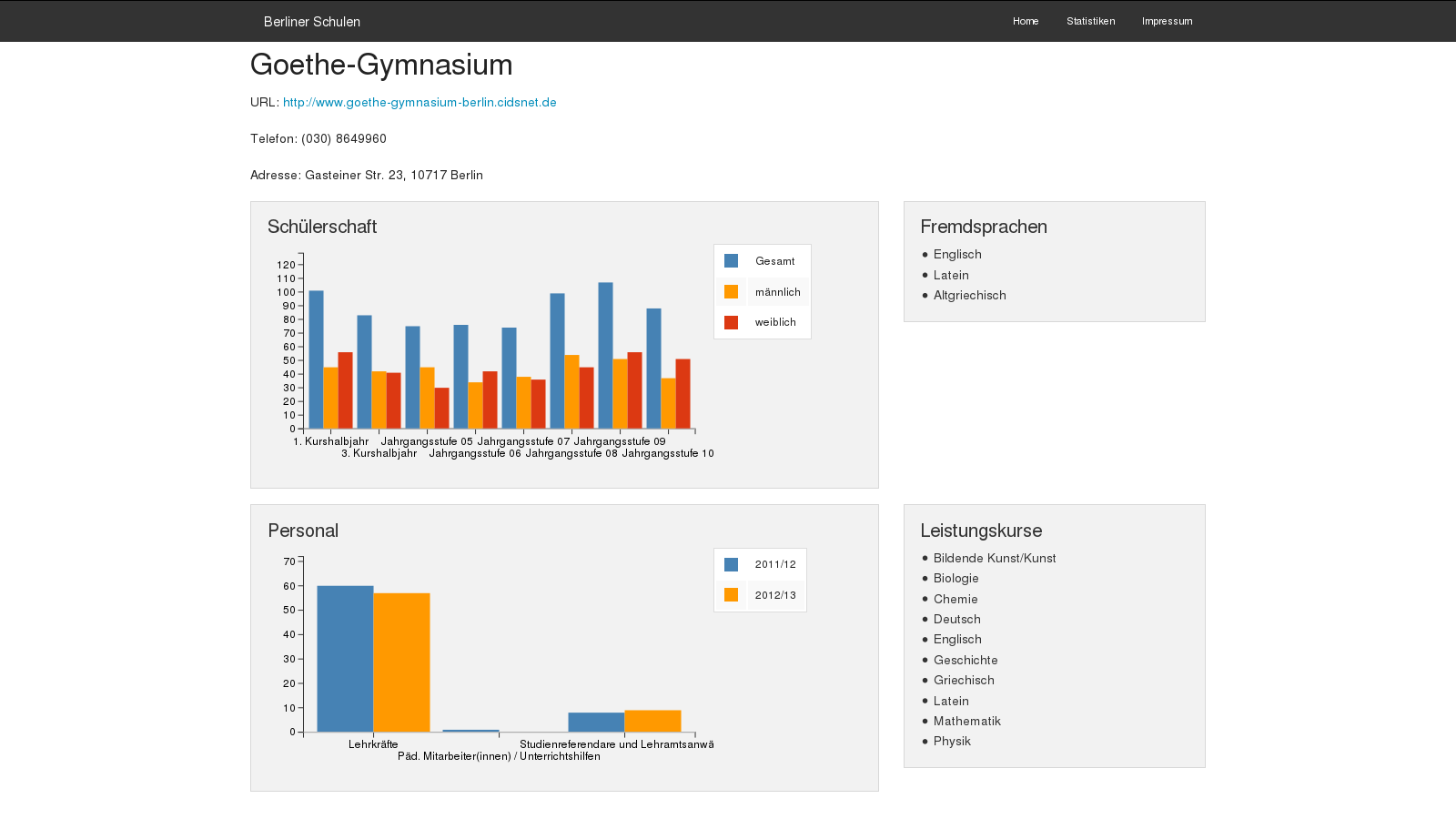Click Bildende Kunst/Kunst in Leistungskurse

995,558
